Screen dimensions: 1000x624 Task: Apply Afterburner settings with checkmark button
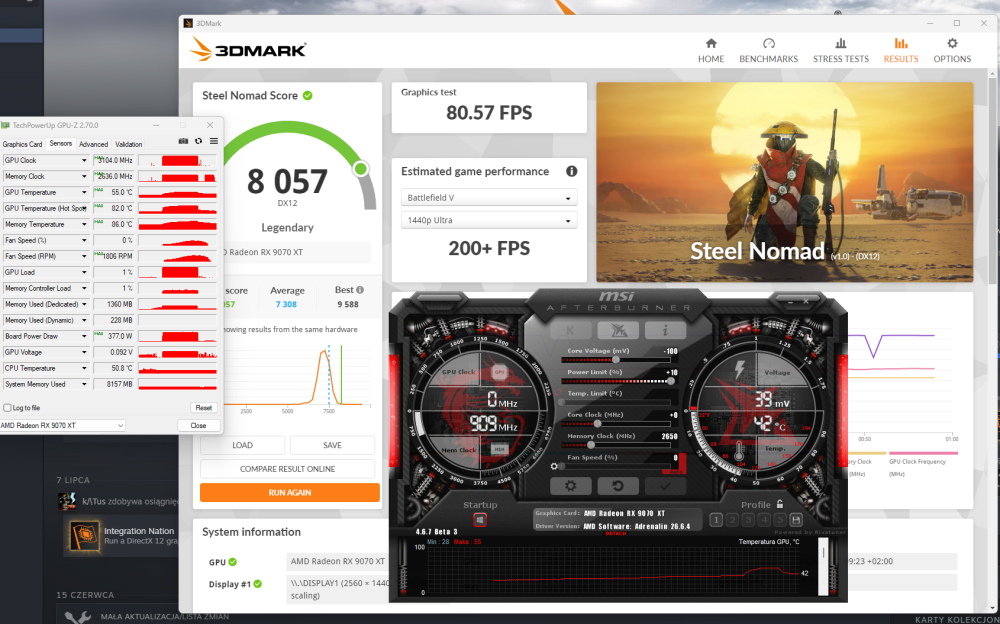(665, 486)
